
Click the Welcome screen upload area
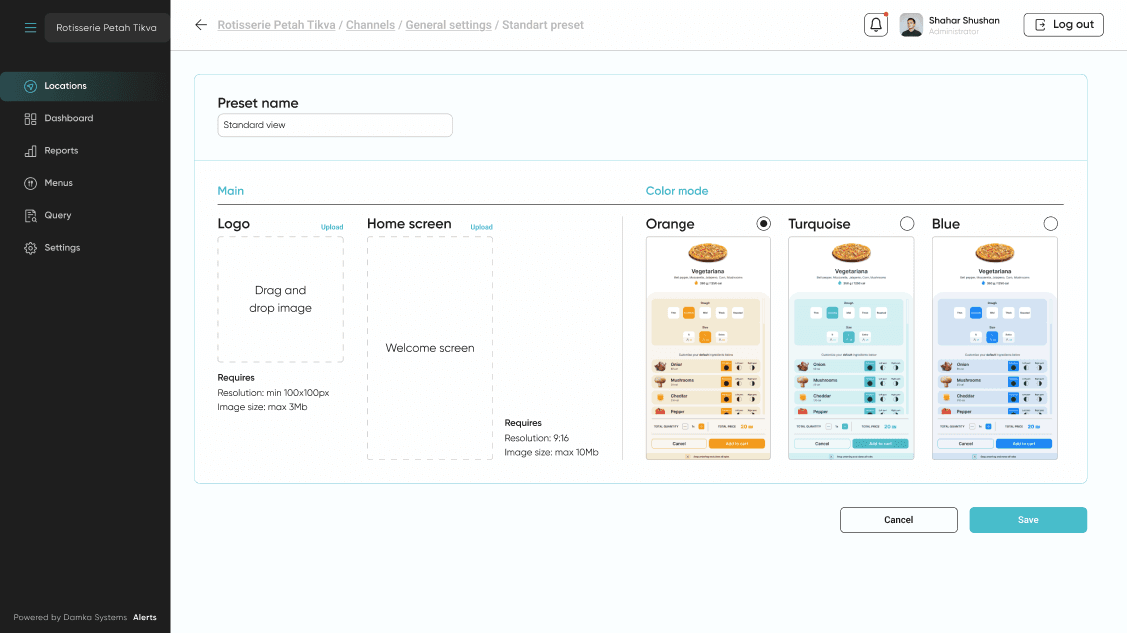point(430,348)
